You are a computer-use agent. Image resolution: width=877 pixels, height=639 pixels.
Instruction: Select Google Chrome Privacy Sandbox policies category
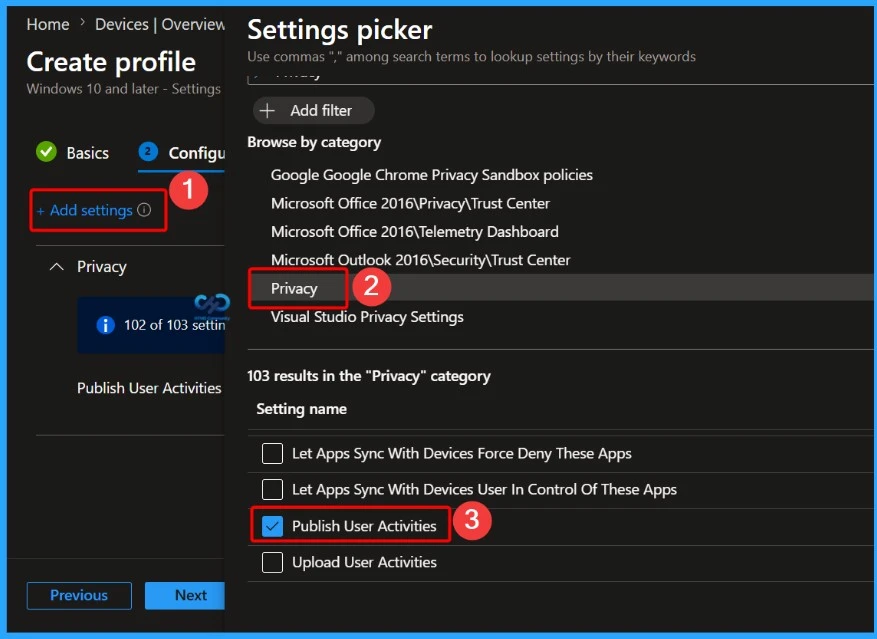pos(431,175)
